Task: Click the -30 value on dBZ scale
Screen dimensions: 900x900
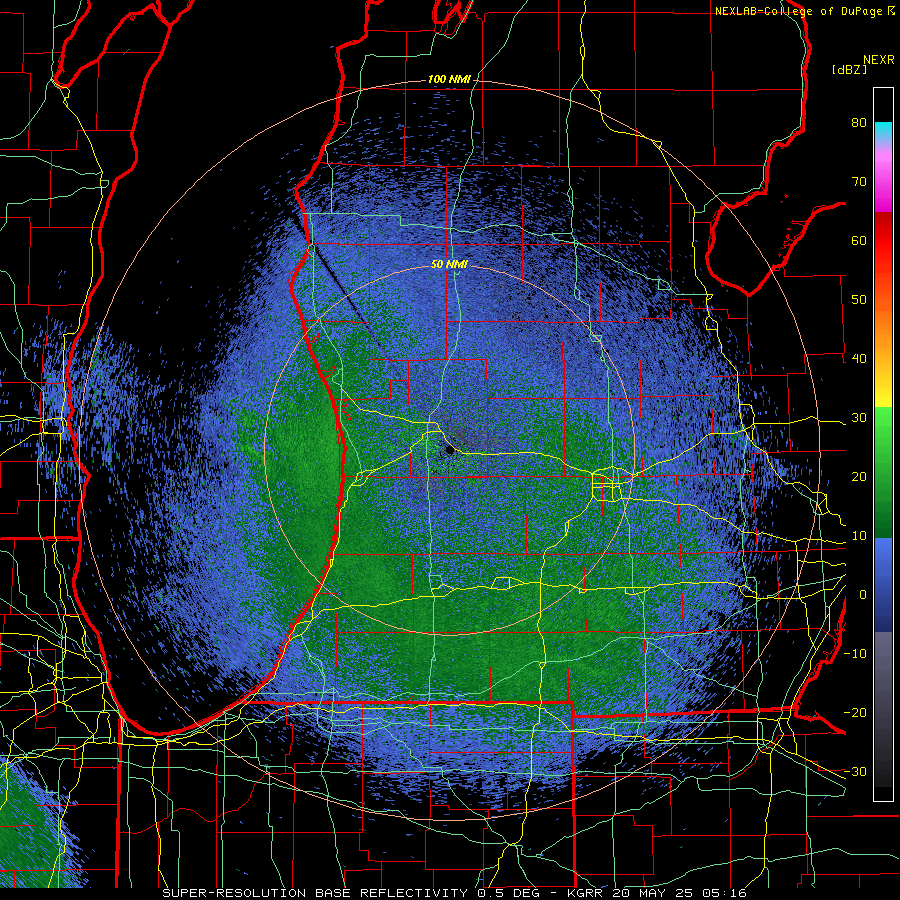Action: tap(855, 771)
